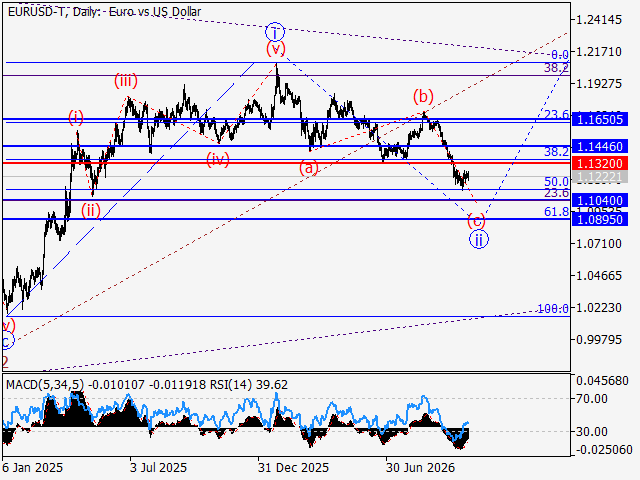This screenshot has height=480, width=640.
Task: Click the 0.045680 indicator axis value
Action: pyautogui.click(x=602, y=381)
